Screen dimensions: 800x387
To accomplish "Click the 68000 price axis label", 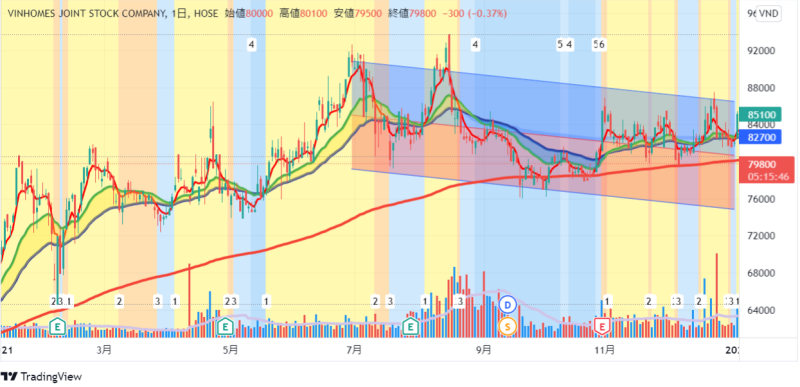I will [x=761, y=273].
